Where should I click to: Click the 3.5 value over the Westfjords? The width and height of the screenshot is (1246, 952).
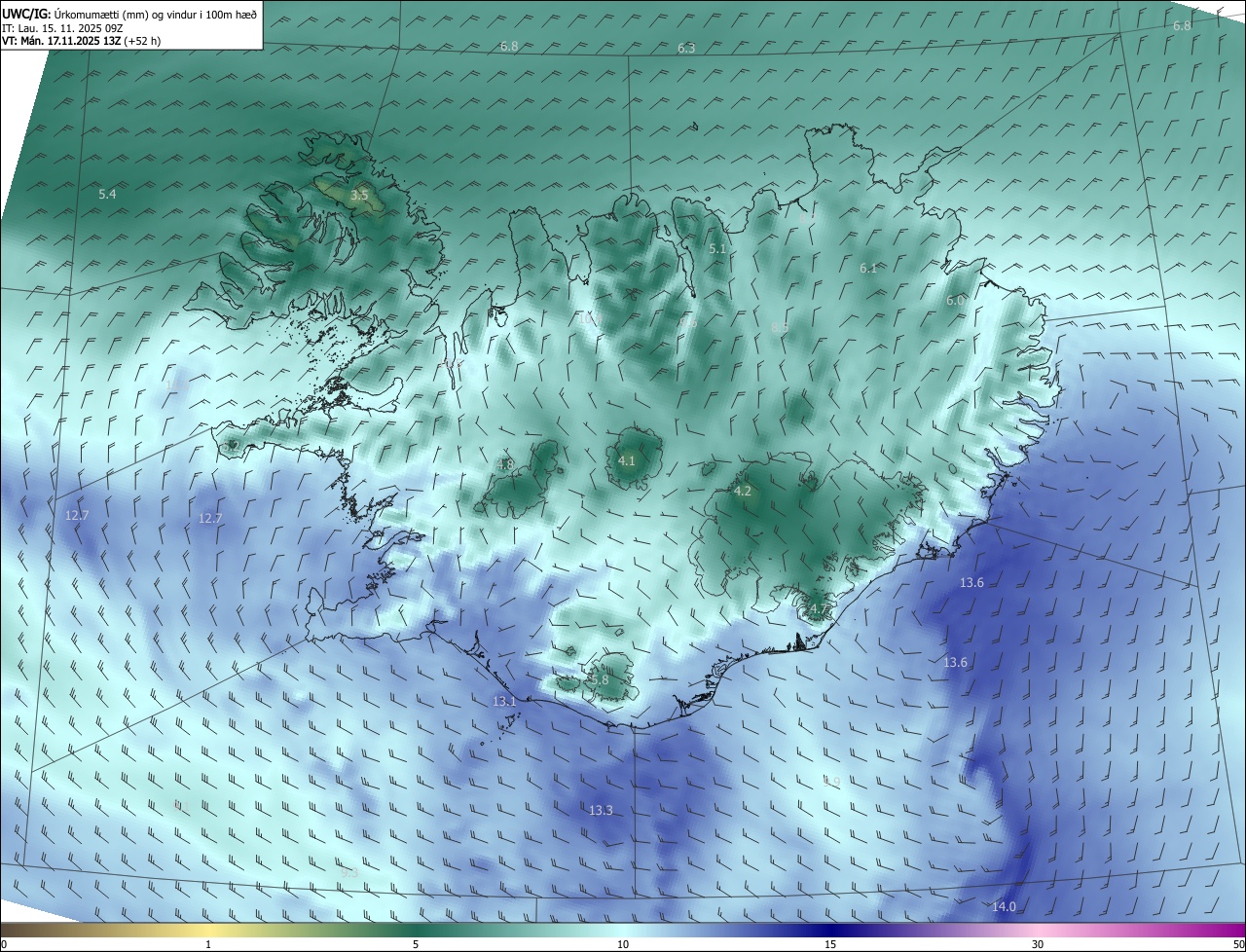pyautogui.click(x=359, y=196)
